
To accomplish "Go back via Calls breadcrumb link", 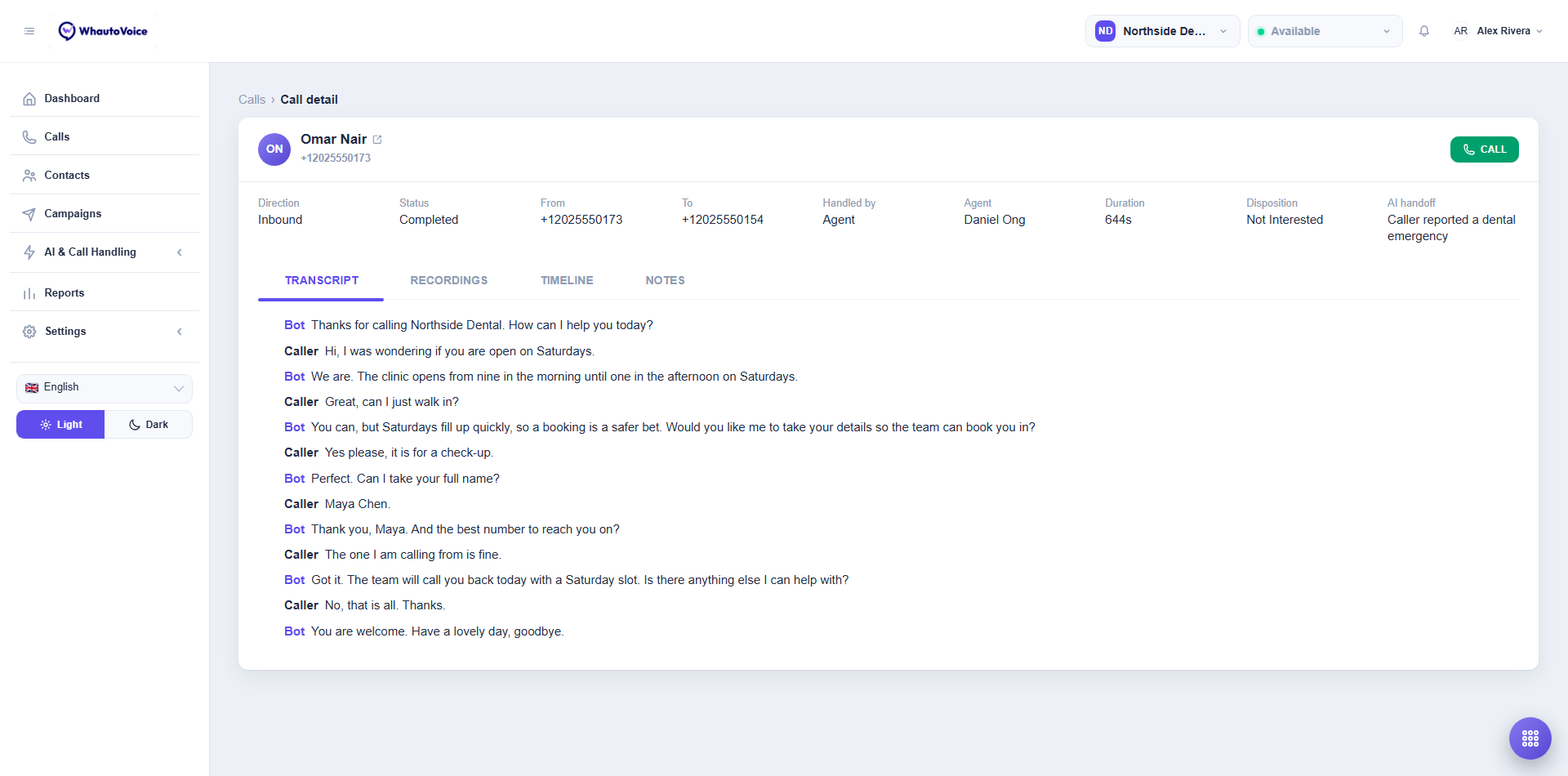I will (252, 100).
